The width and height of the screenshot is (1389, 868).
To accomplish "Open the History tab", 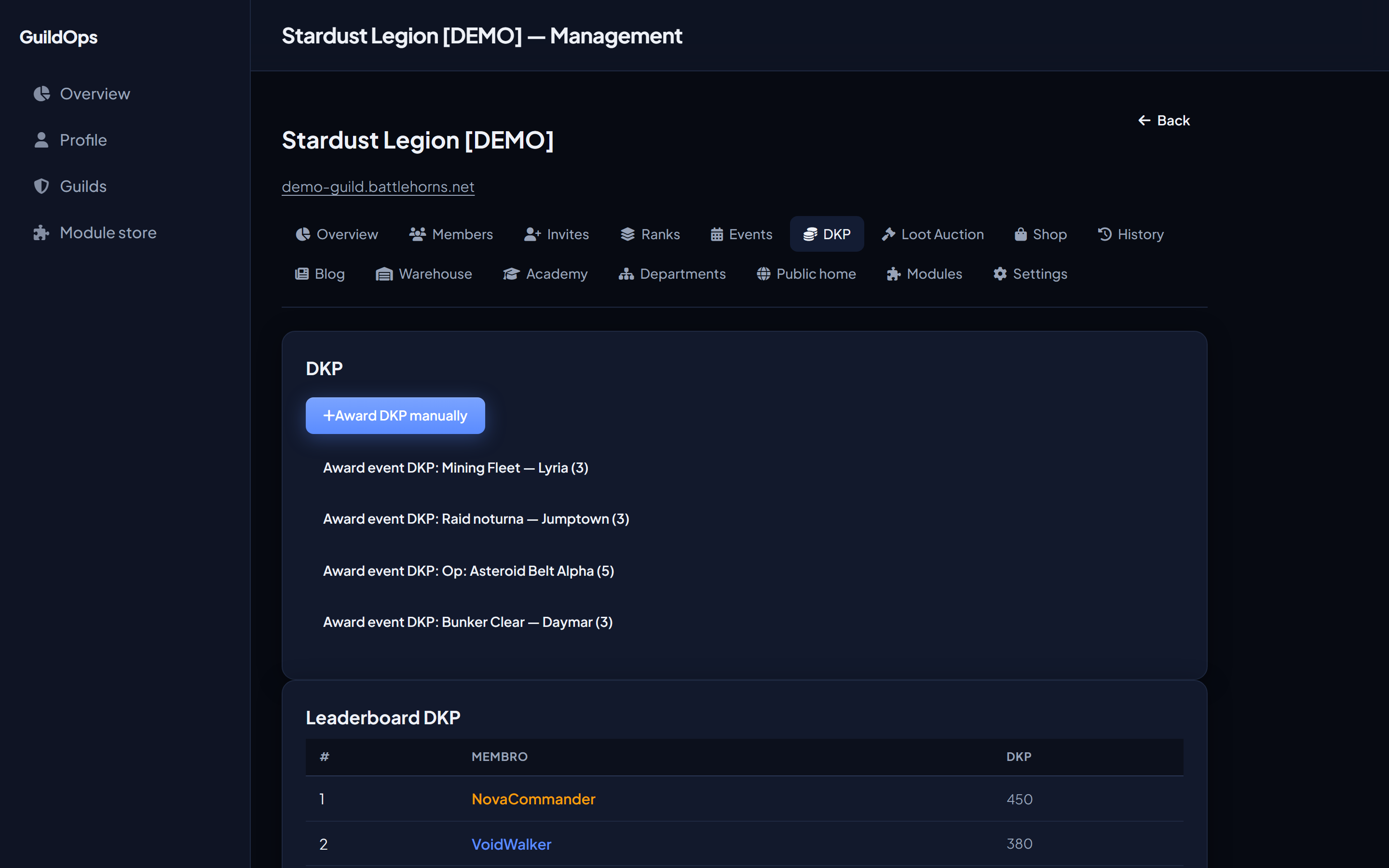I will pos(1130,234).
